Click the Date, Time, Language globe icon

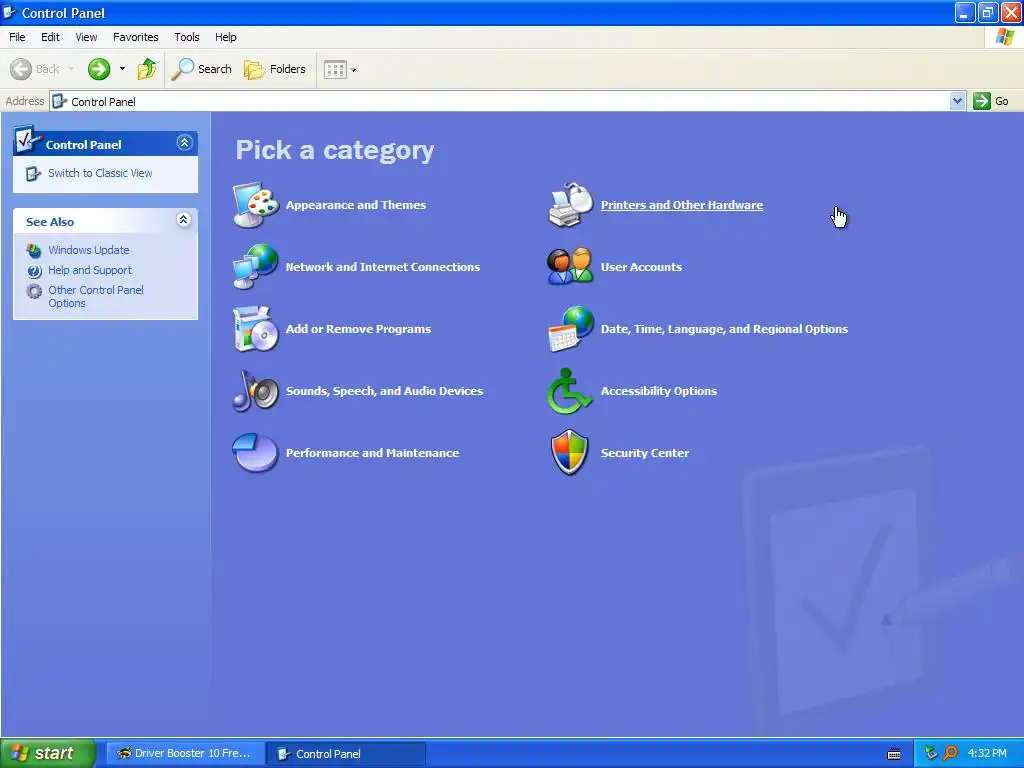(571, 328)
